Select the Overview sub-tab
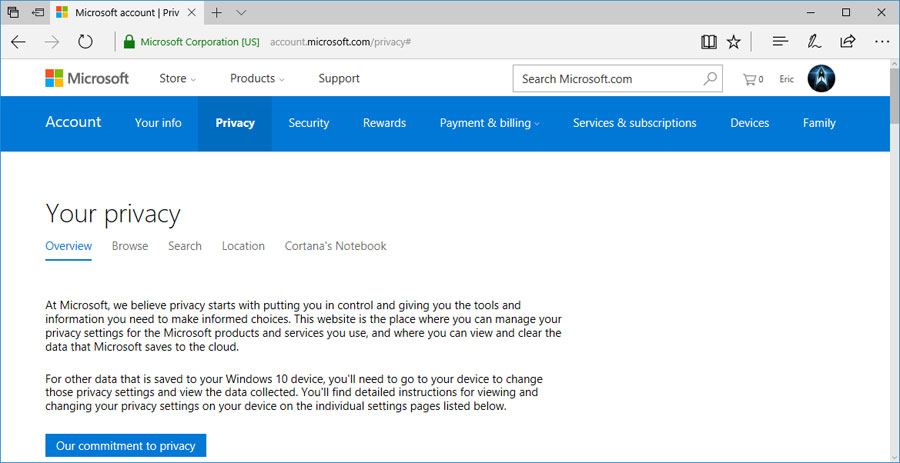The image size is (900, 463). (x=69, y=246)
